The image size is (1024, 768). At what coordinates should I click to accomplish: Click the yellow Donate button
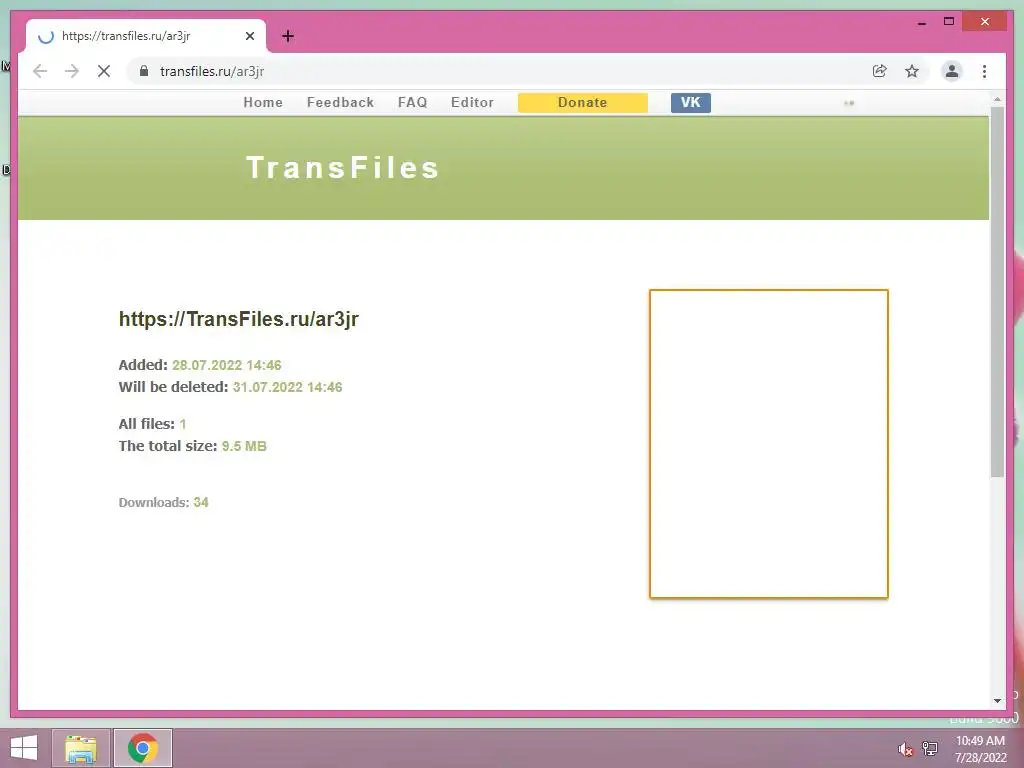coord(583,103)
